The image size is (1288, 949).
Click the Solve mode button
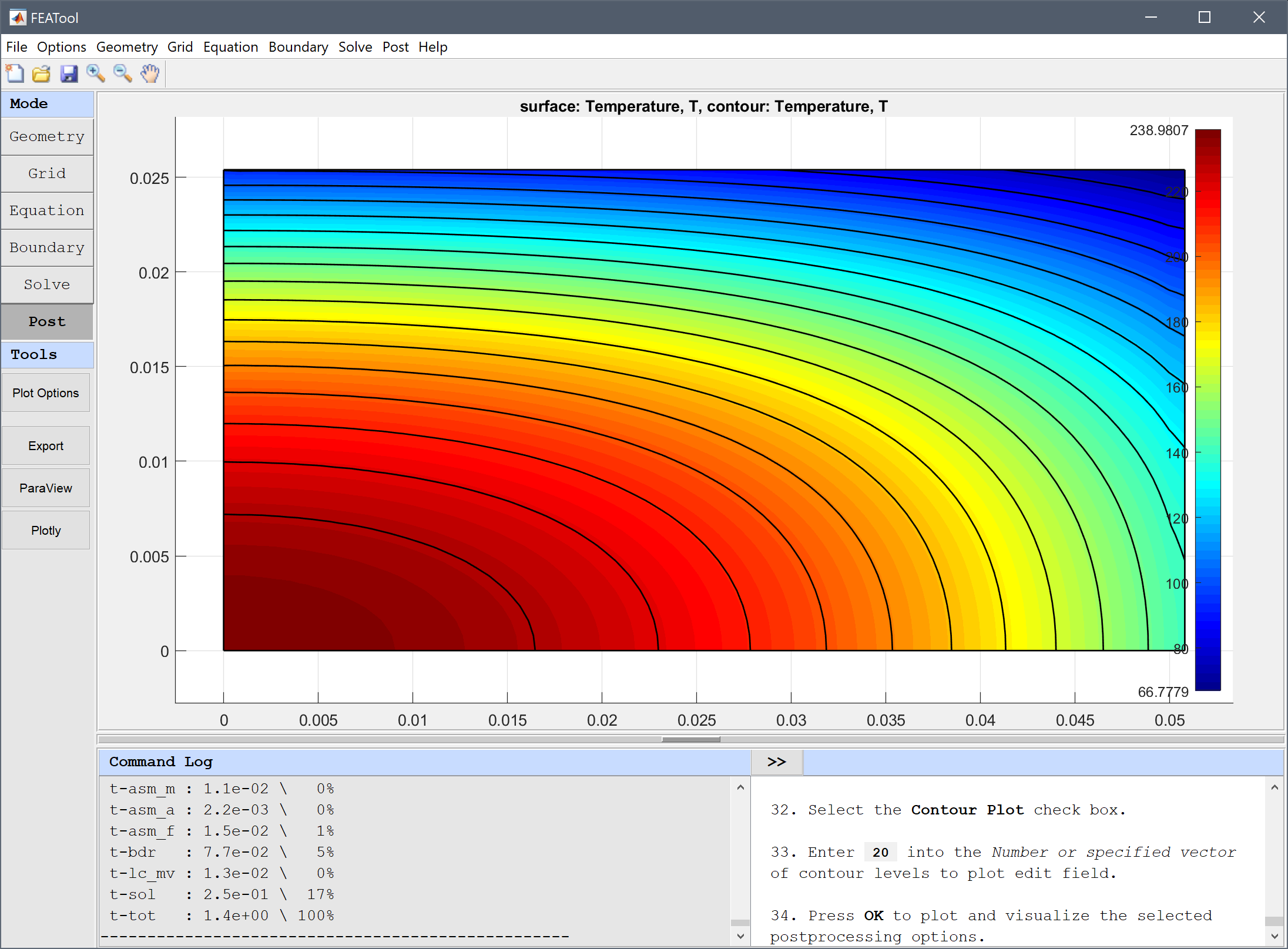pyautogui.click(x=47, y=284)
